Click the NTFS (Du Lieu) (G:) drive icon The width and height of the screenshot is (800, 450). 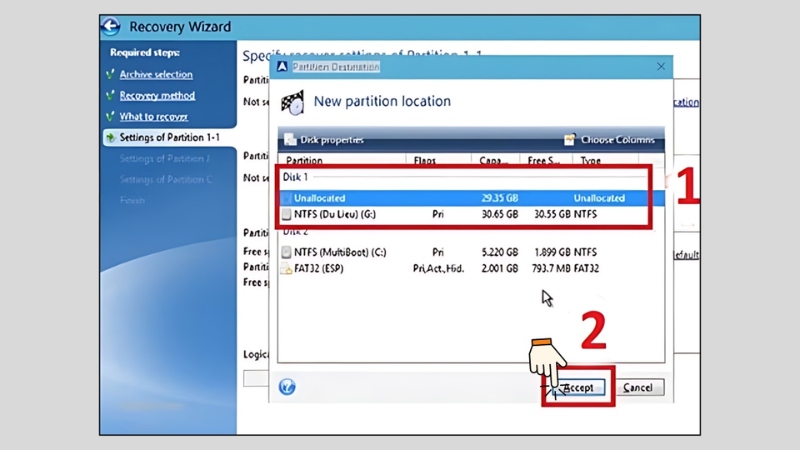coord(287,214)
